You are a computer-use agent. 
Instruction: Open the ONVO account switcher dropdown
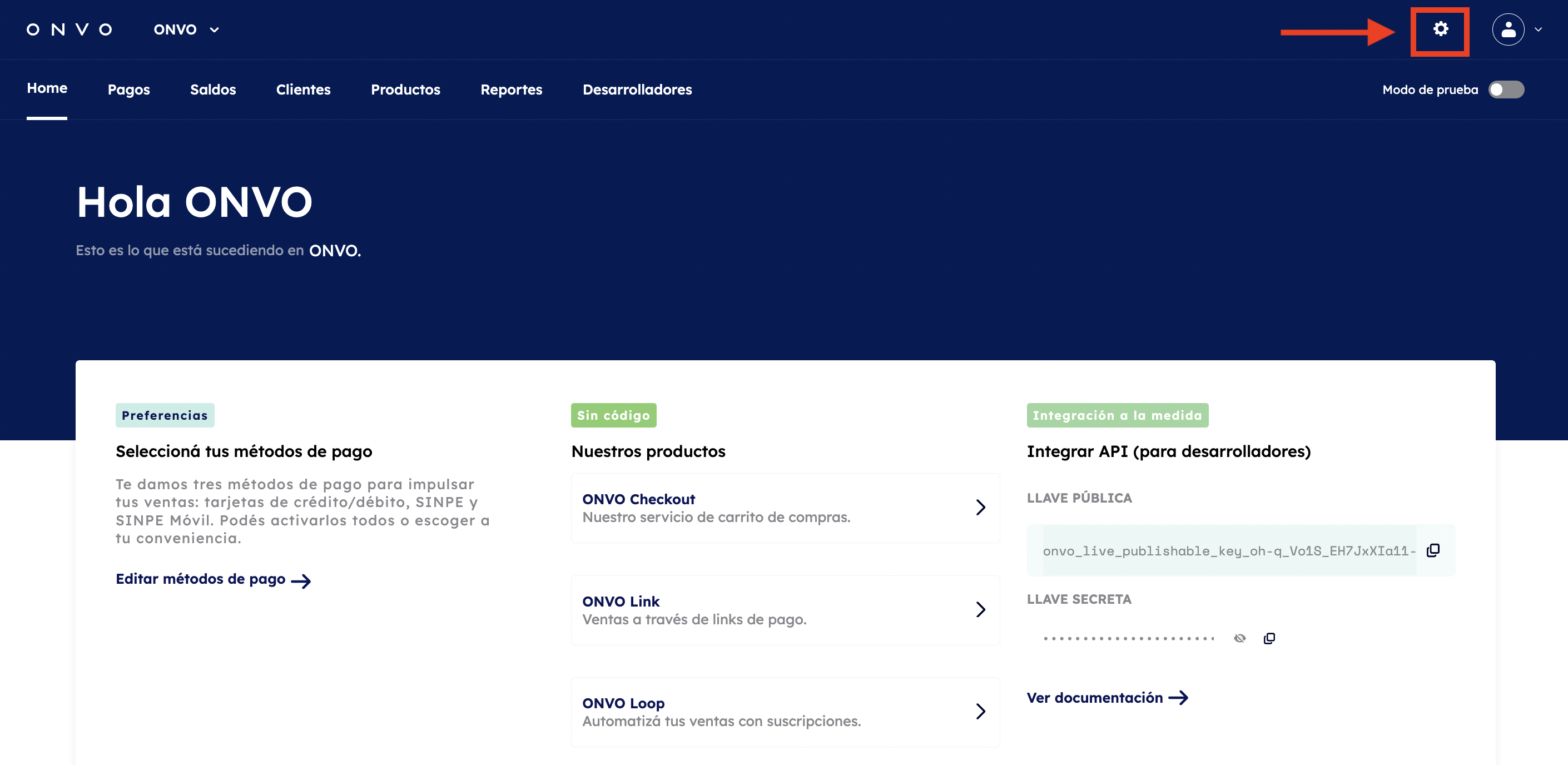[x=186, y=29]
